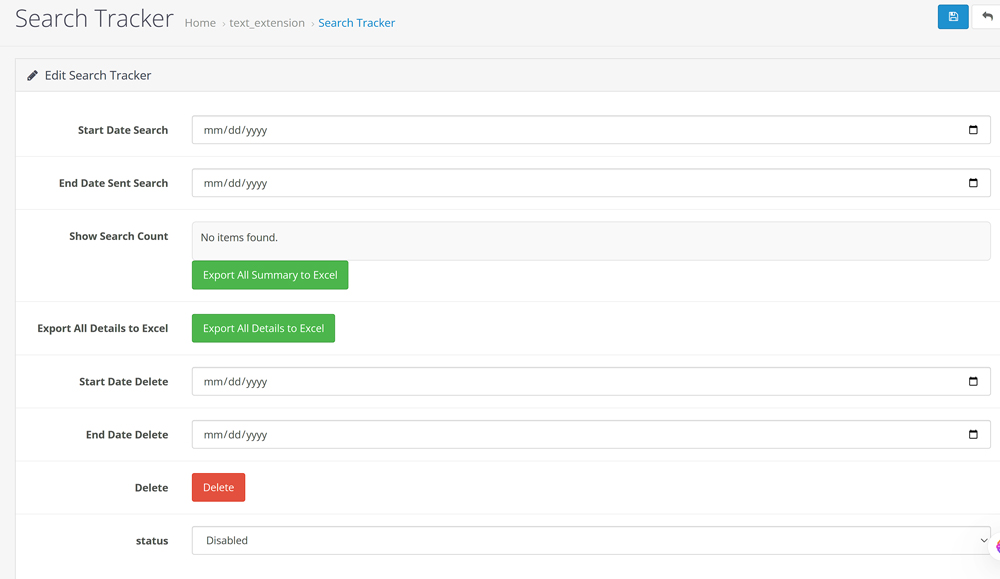Viewport: 1000px width, 579px height.
Task: Click the blue save icon button
Action: tap(953, 17)
